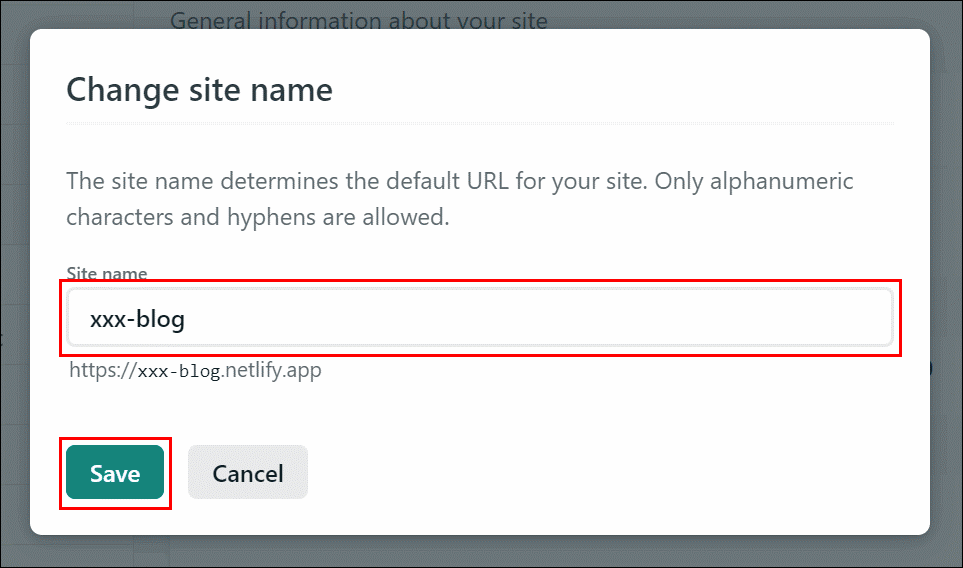Viewport: 963px width, 568px height.
Task: Click the xxx-blog text inside the field
Action: pos(137,319)
